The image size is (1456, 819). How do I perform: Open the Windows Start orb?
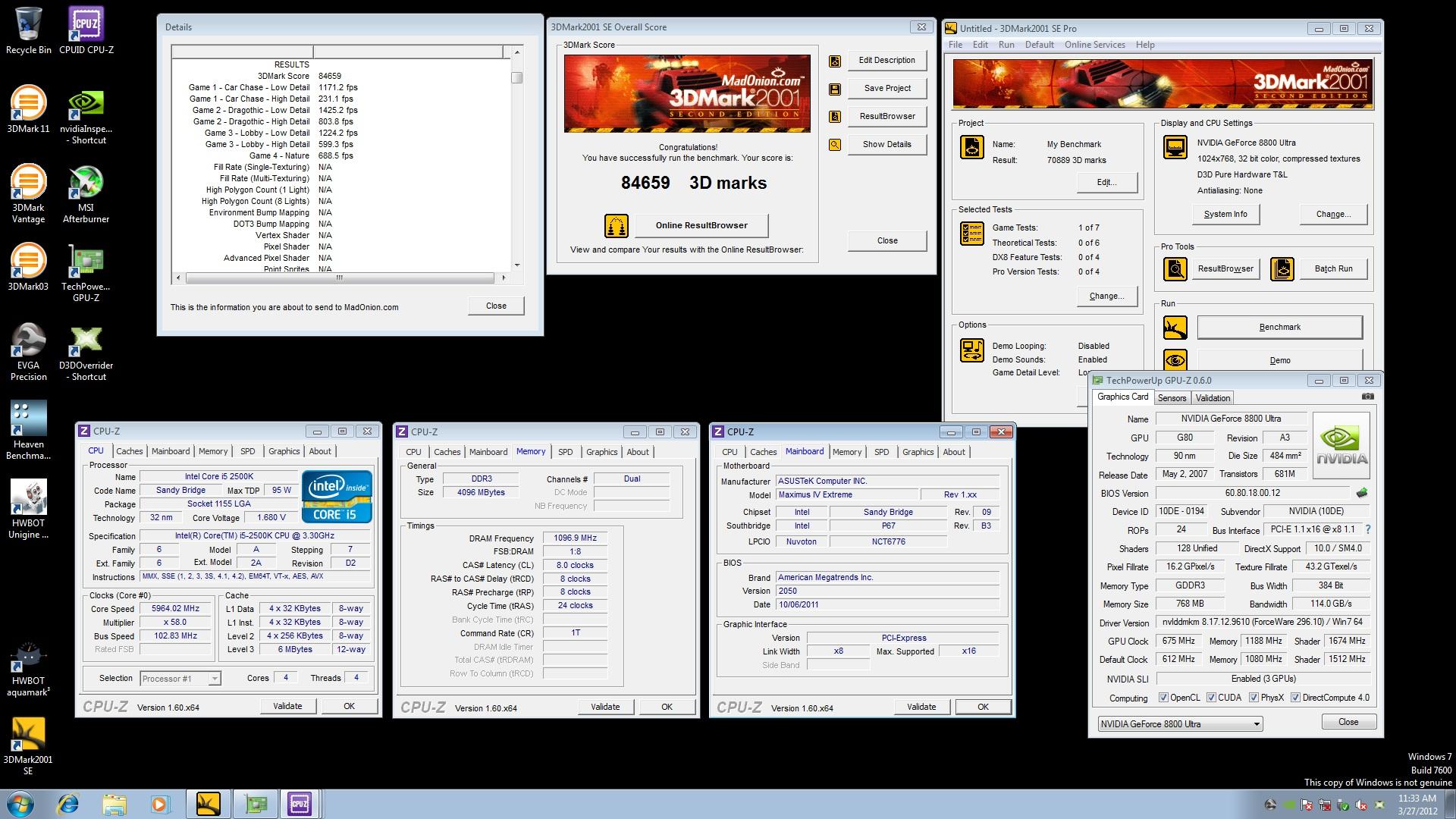[20, 804]
